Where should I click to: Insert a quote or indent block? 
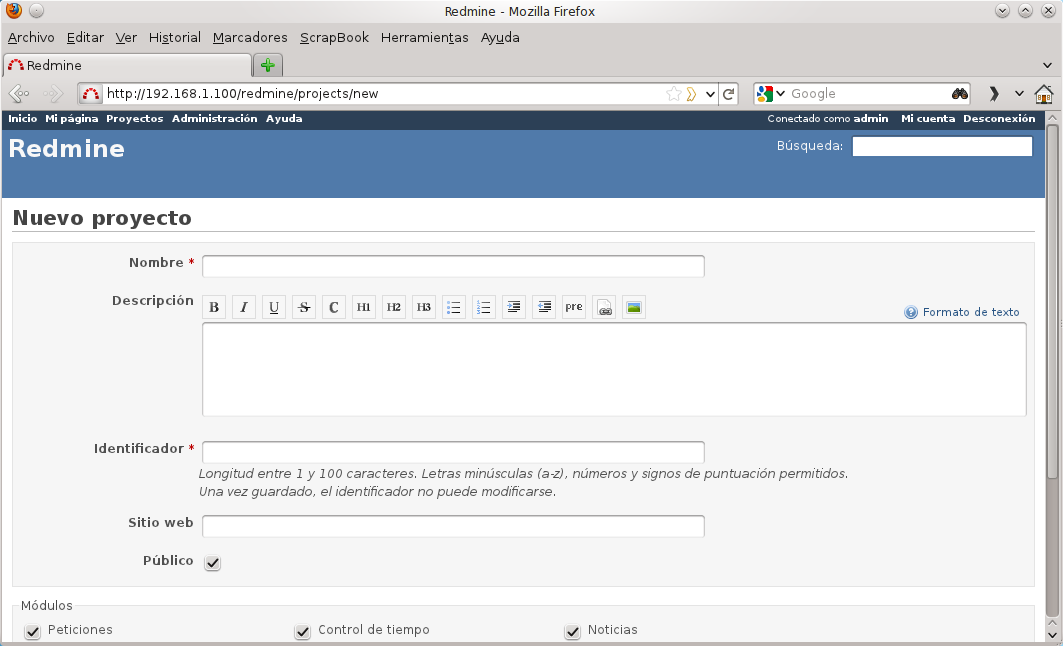514,307
